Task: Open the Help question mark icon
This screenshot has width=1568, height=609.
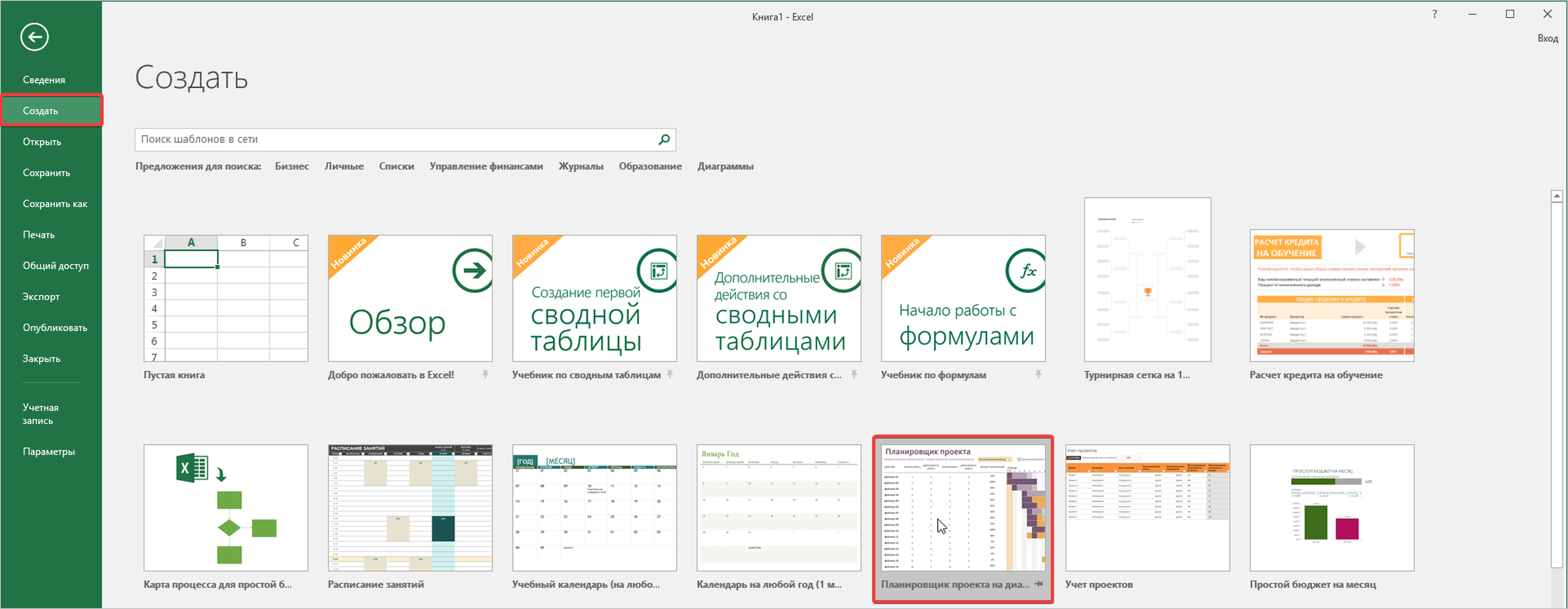Action: coord(1435,14)
